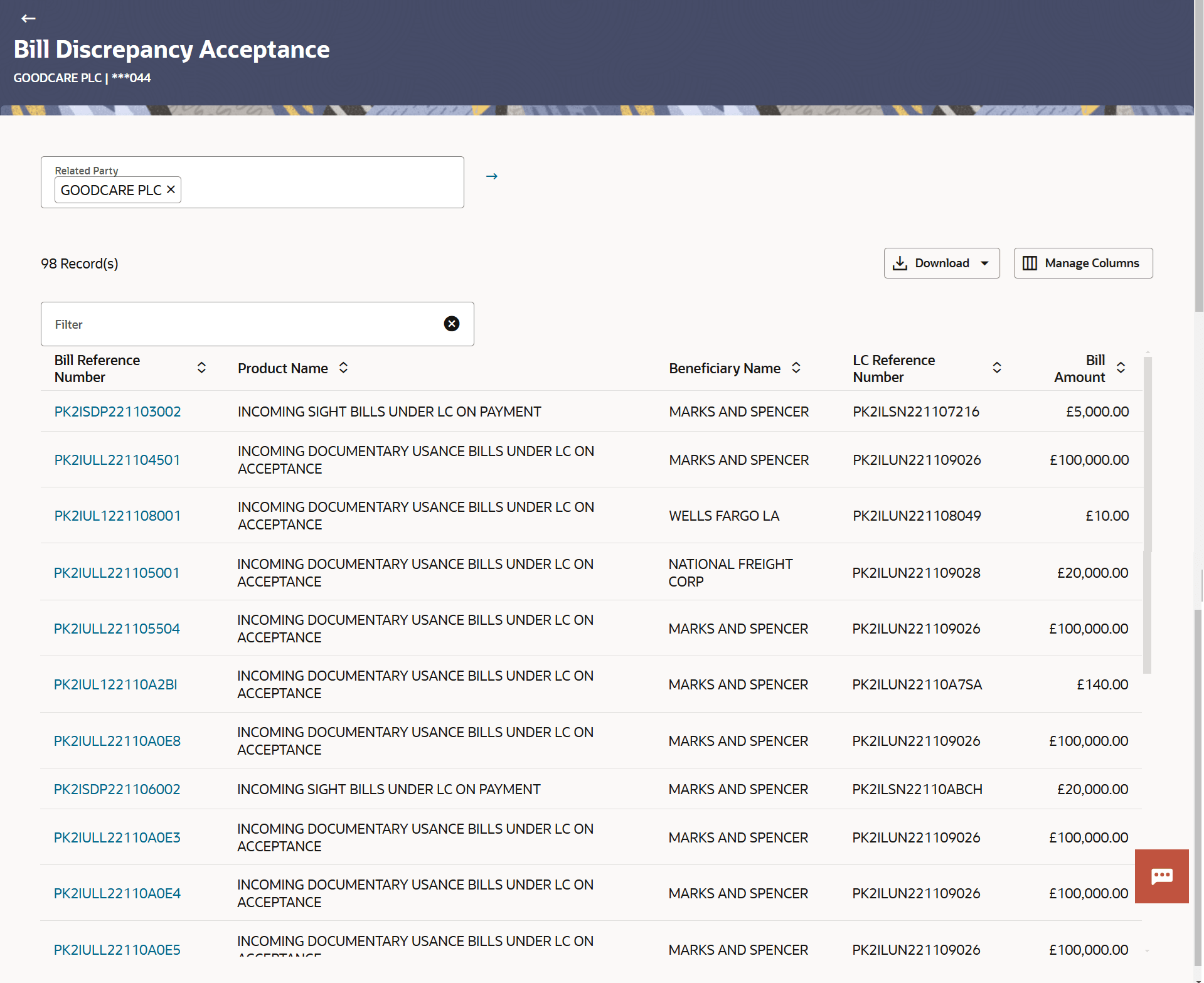Click the Beneficiary Name column header

coord(725,368)
